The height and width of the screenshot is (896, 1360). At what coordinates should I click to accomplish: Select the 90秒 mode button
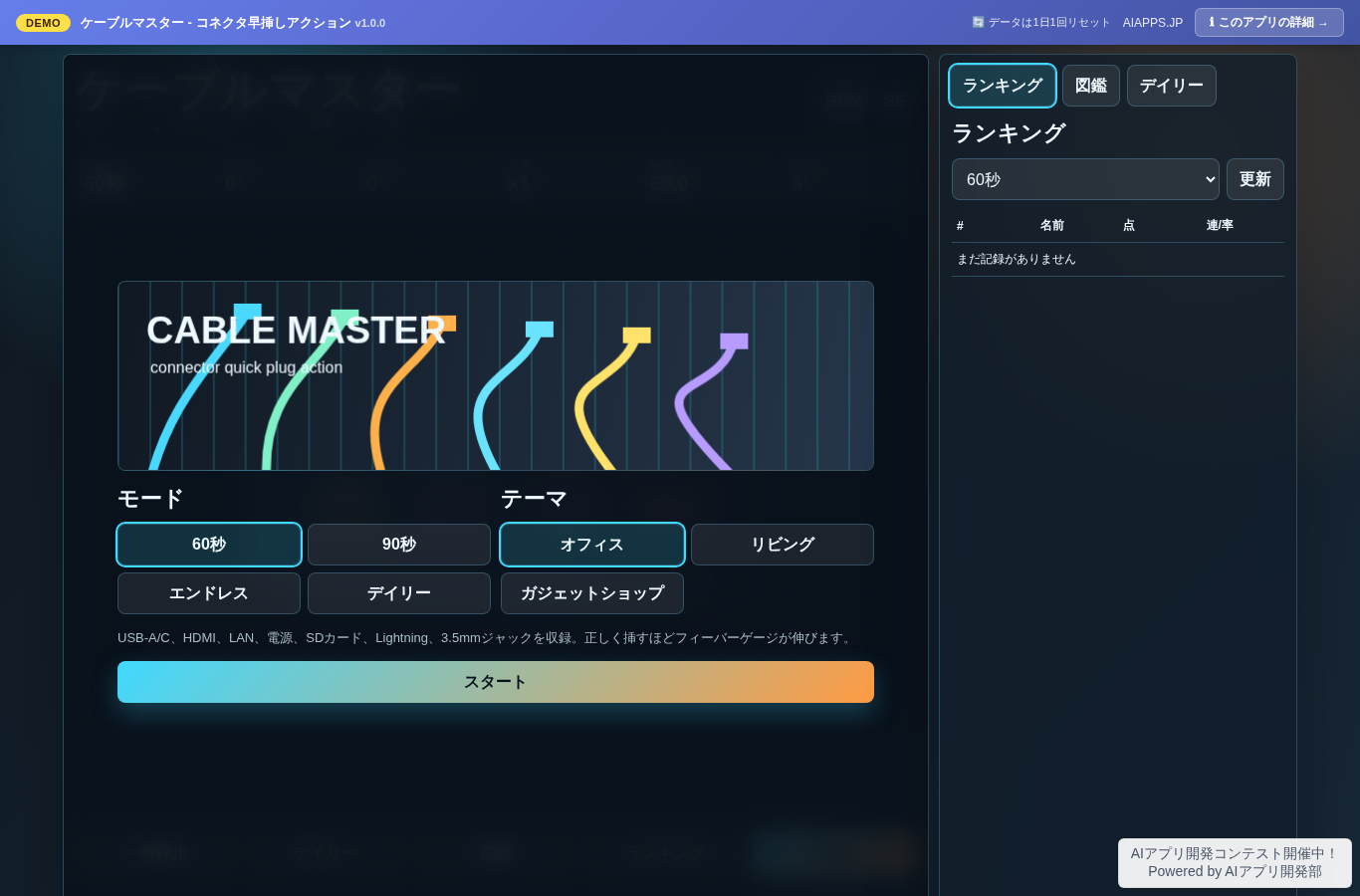[399, 545]
